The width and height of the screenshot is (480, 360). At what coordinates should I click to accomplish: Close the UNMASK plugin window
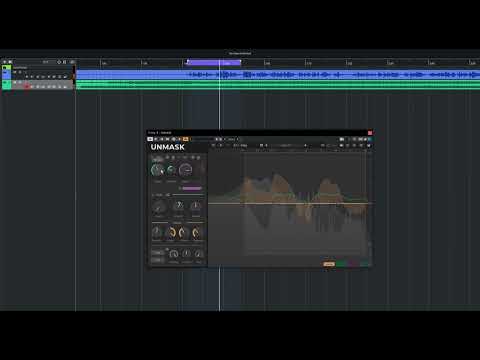pyautogui.click(x=370, y=133)
